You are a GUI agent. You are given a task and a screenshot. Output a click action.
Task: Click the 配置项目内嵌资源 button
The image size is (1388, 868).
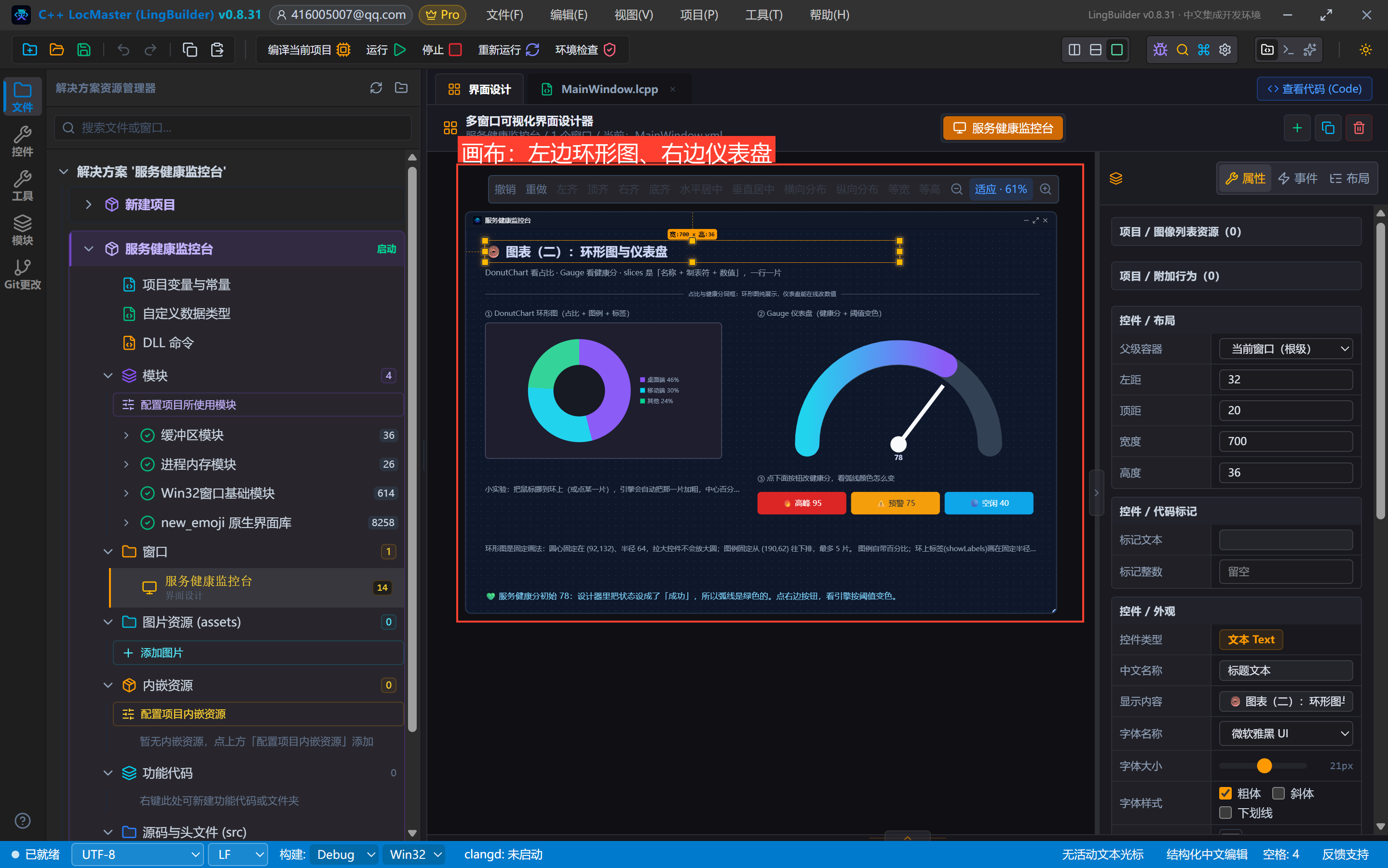259,714
